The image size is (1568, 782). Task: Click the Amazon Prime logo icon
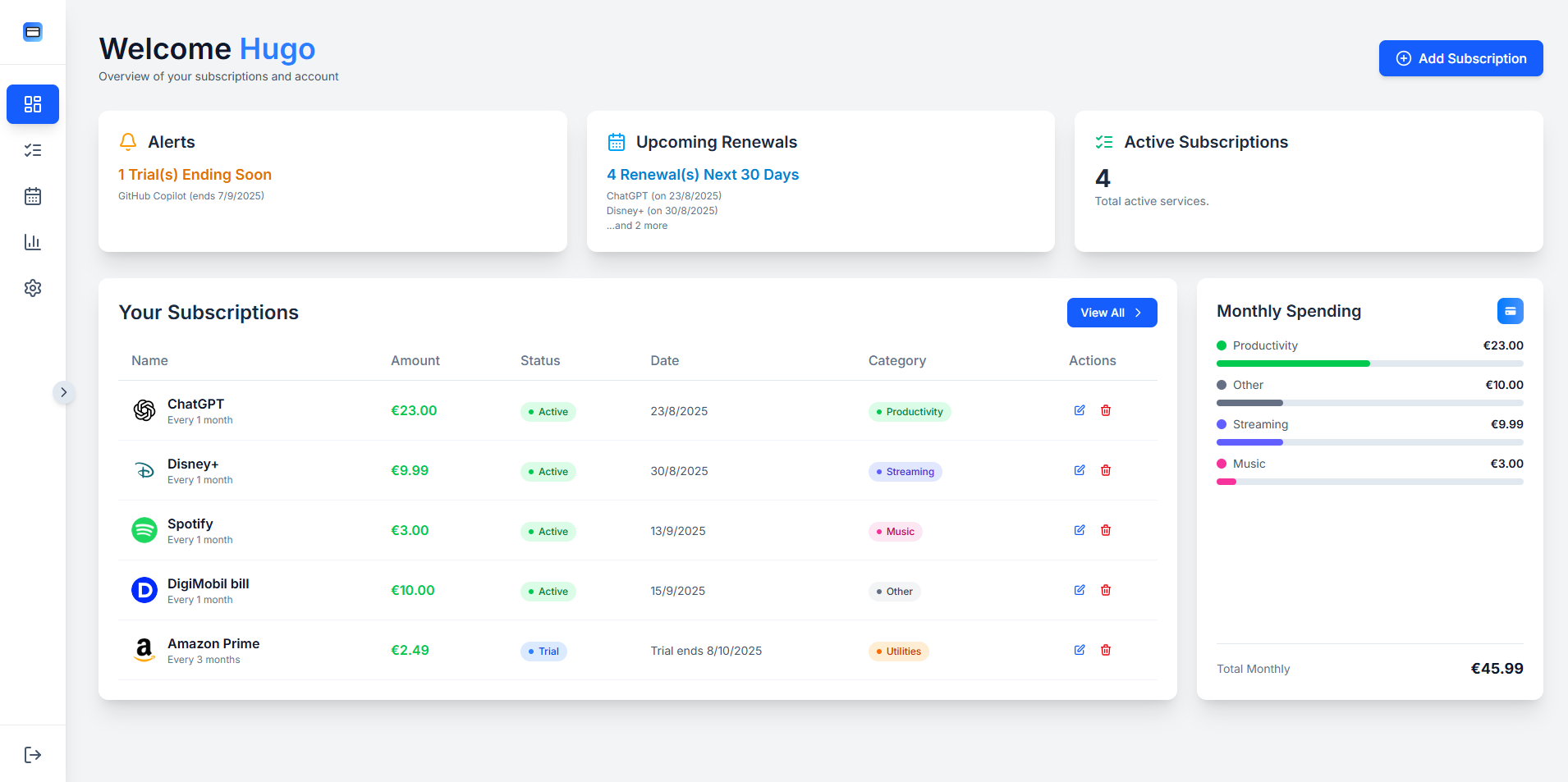(x=144, y=650)
